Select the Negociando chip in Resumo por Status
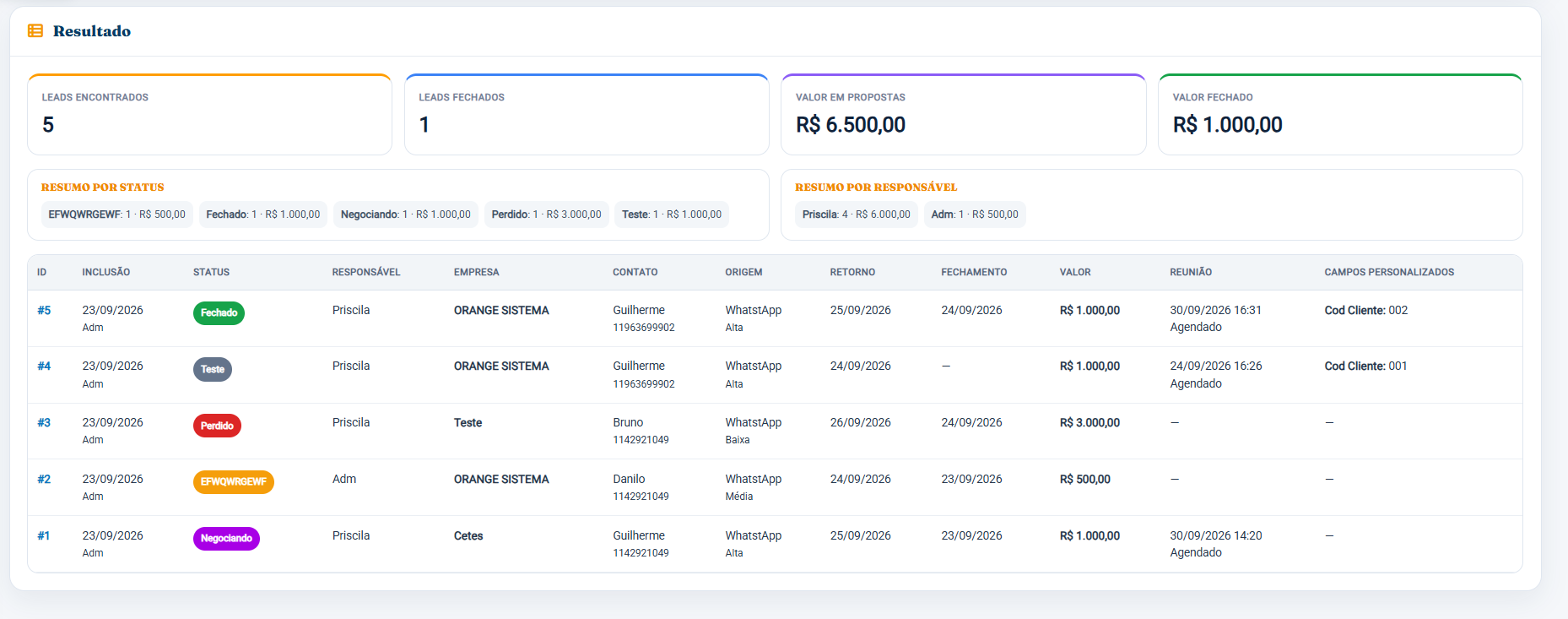Image resolution: width=1568 pixels, height=619 pixels. (406, 214)
